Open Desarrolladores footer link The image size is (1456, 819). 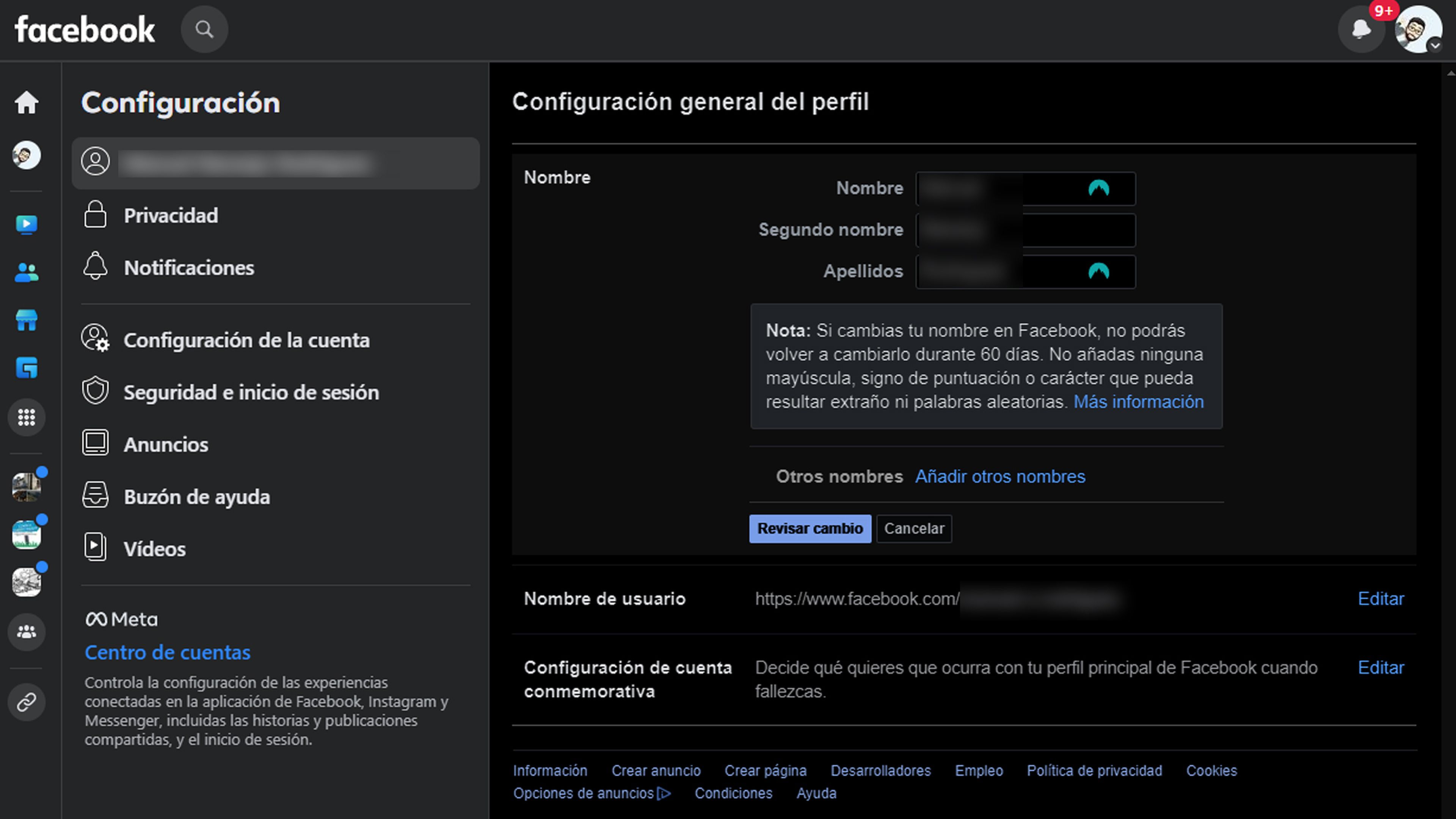(x=880, y=770)
